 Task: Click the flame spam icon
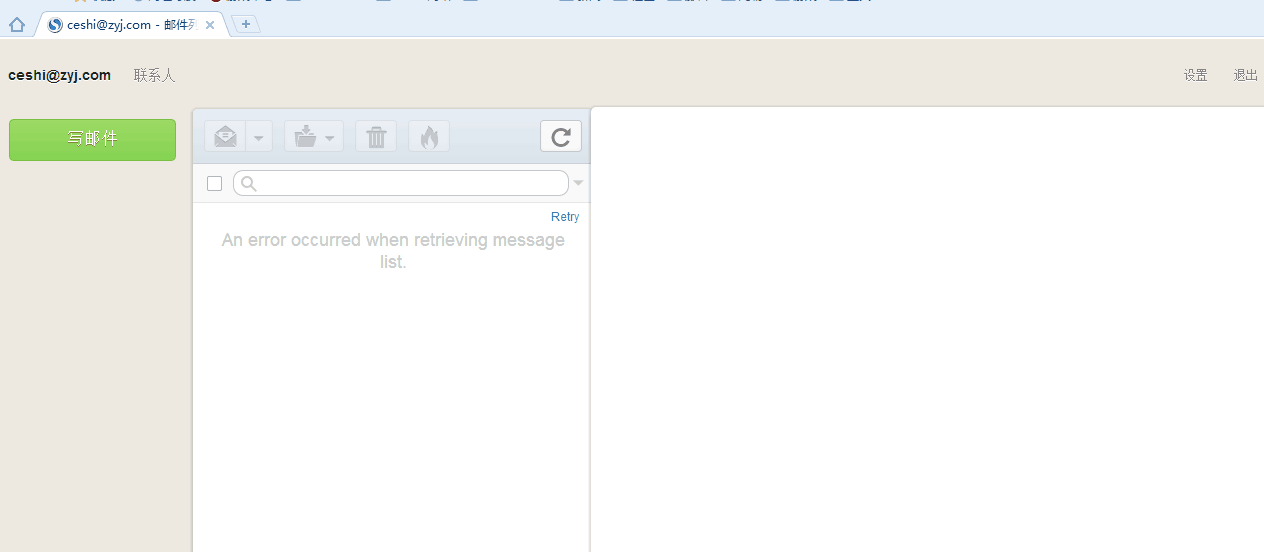coord(429,137)
